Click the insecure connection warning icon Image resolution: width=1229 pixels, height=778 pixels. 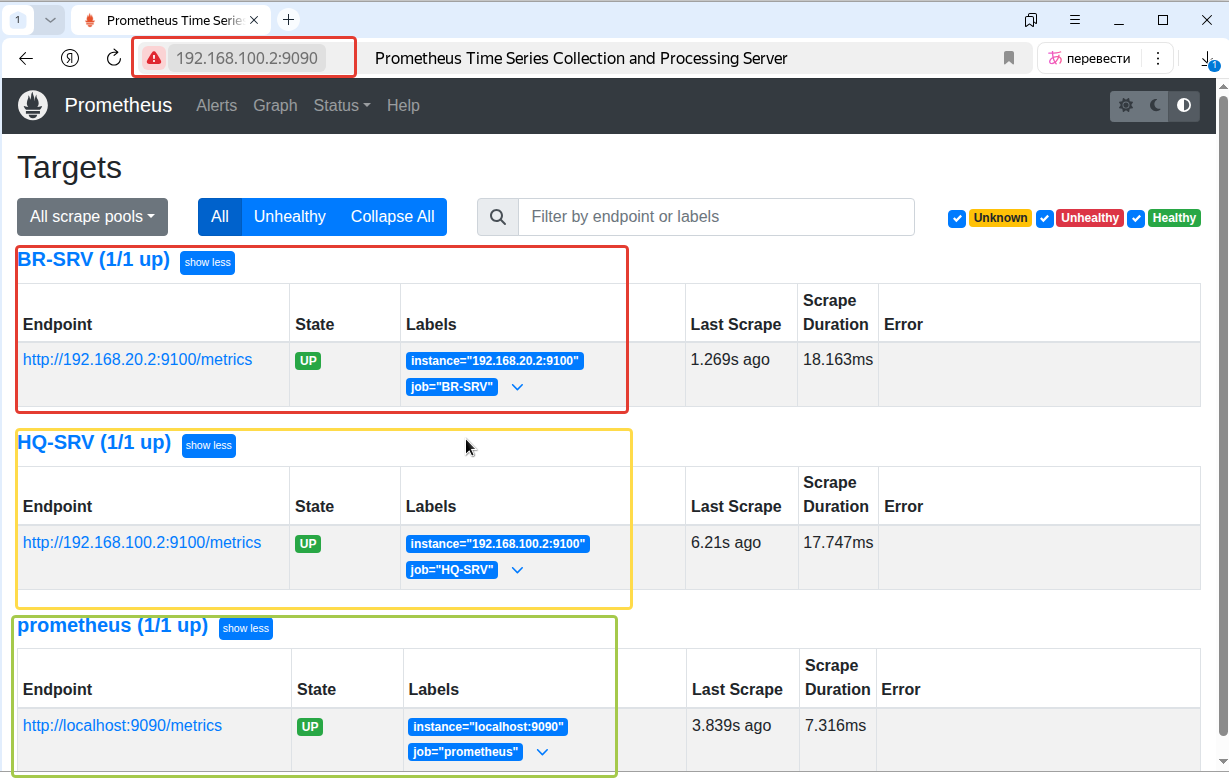click(154, 58)
